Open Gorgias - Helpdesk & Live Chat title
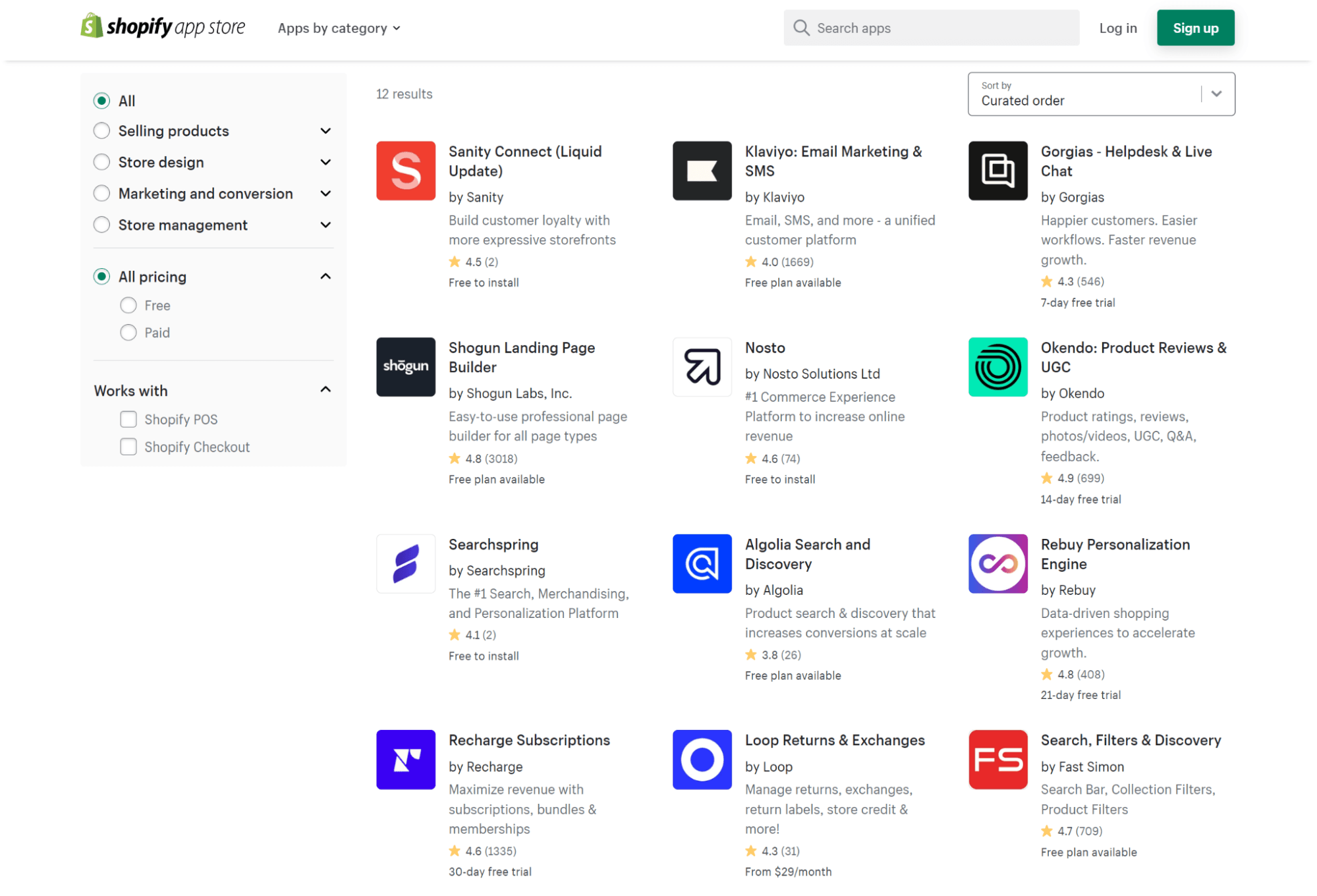Image resolution: width=1317 pixels, height=896 pixels. click(x=1126, y=161)
